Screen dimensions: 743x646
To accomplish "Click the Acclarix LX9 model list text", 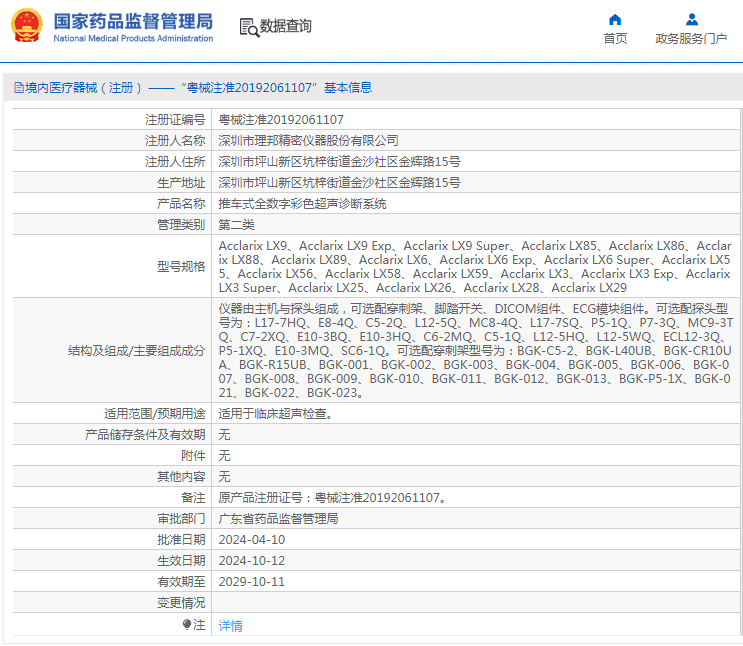I will coord(475,266).
